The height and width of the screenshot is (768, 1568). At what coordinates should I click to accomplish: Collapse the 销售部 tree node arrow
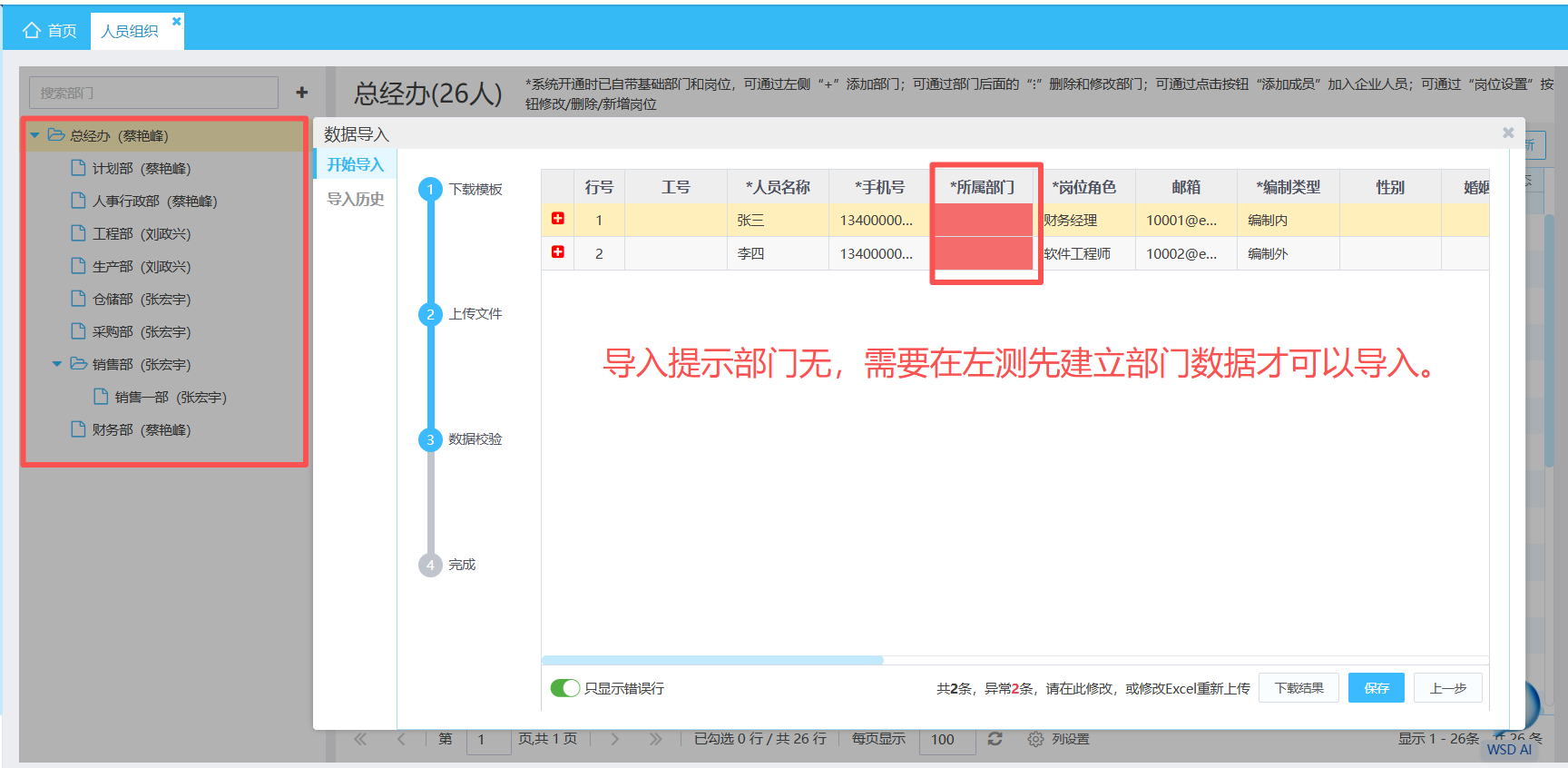click(56, 364)
